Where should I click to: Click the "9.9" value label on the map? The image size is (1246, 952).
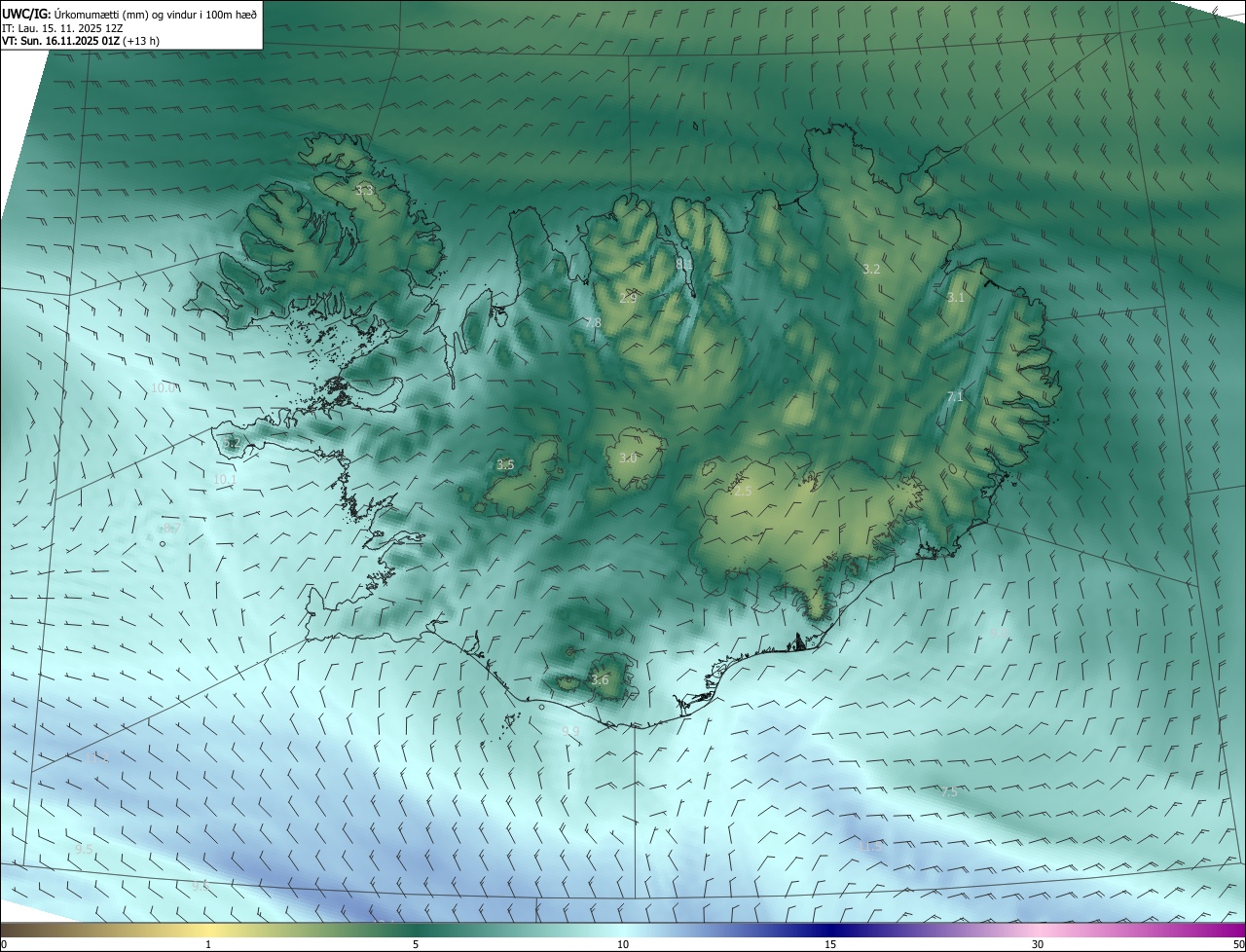570,731
